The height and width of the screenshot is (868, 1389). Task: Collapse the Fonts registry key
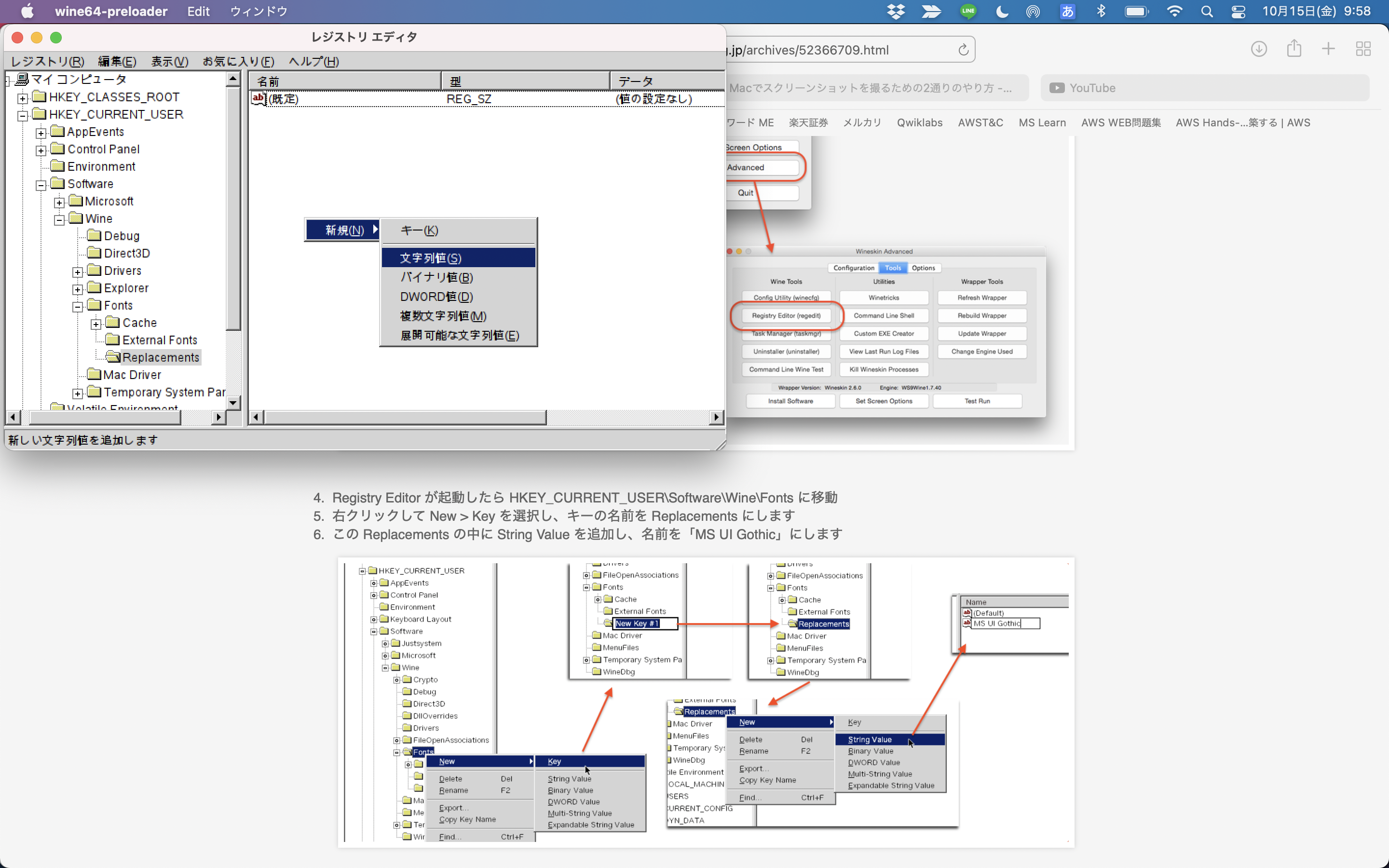coord(78,307)
